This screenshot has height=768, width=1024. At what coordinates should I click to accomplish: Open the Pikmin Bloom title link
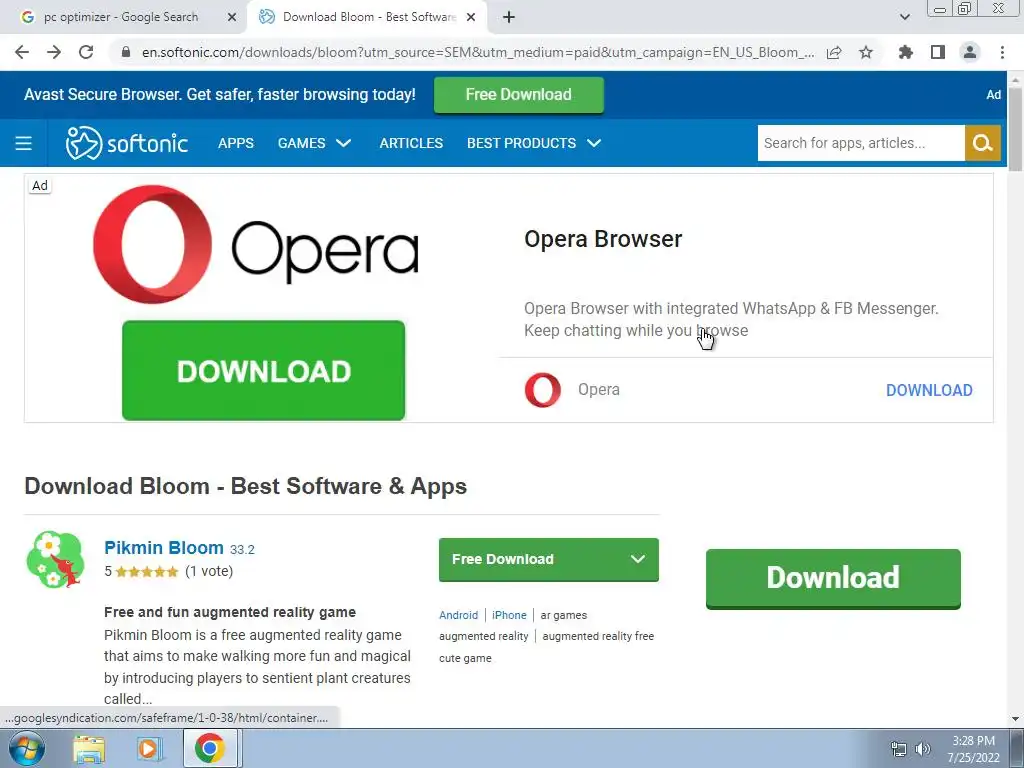[164, 548]
